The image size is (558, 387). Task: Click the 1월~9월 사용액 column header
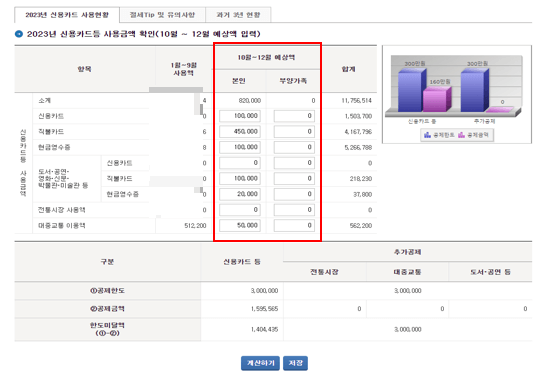[x=183, y=69]
